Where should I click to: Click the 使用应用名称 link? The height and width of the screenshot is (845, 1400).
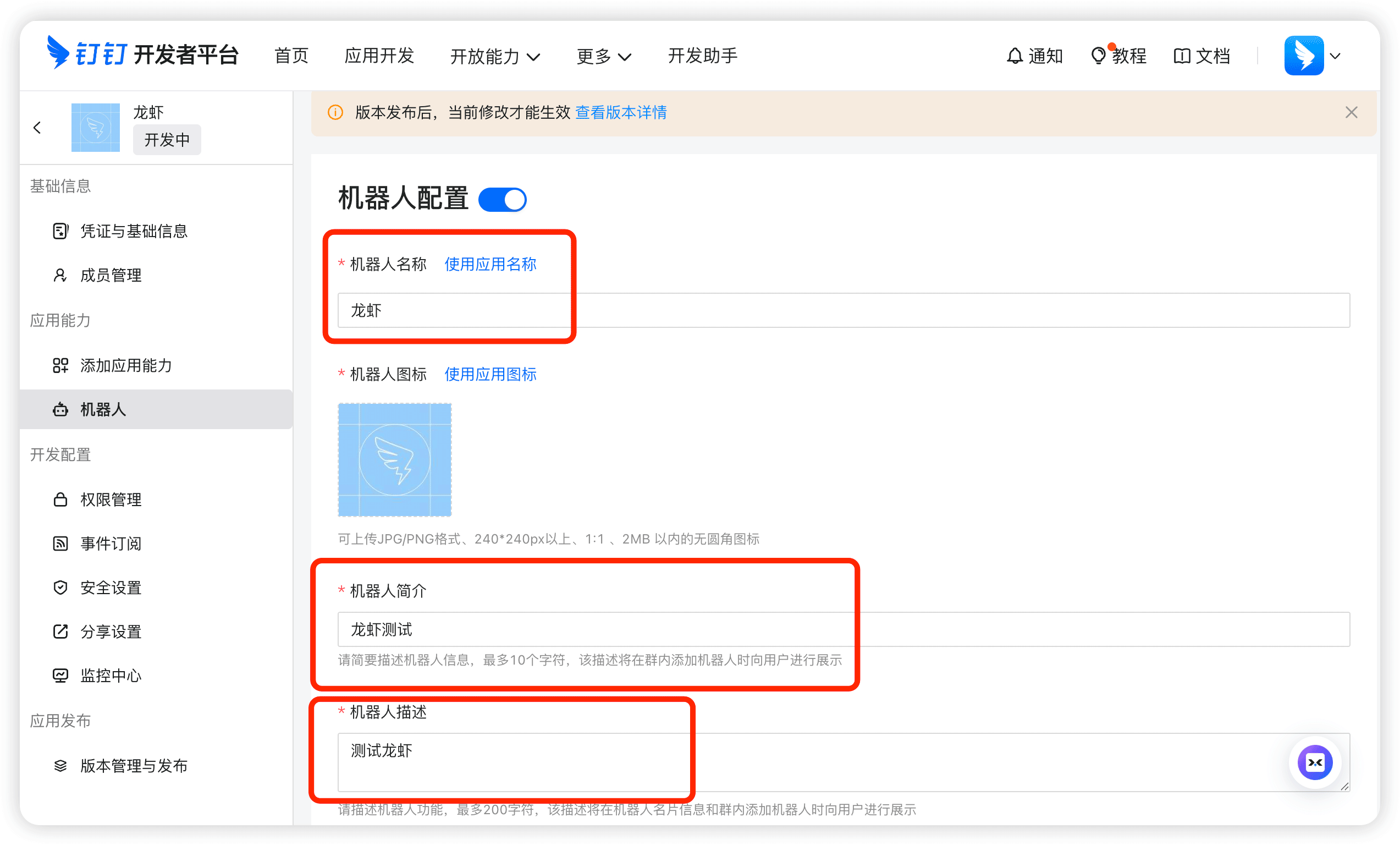click(490, 264)
